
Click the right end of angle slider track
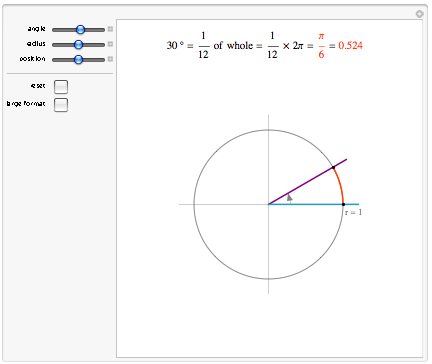pos(103,30)
